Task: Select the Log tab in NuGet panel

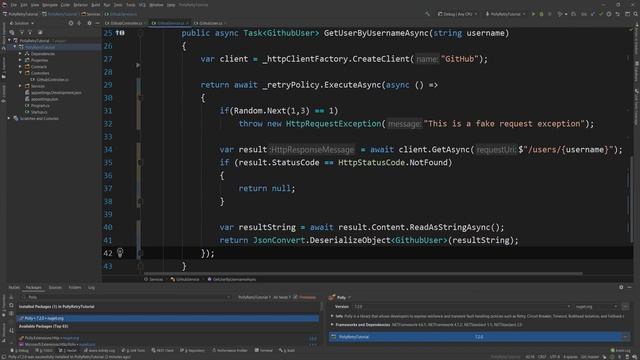Action: click(91, 287)
